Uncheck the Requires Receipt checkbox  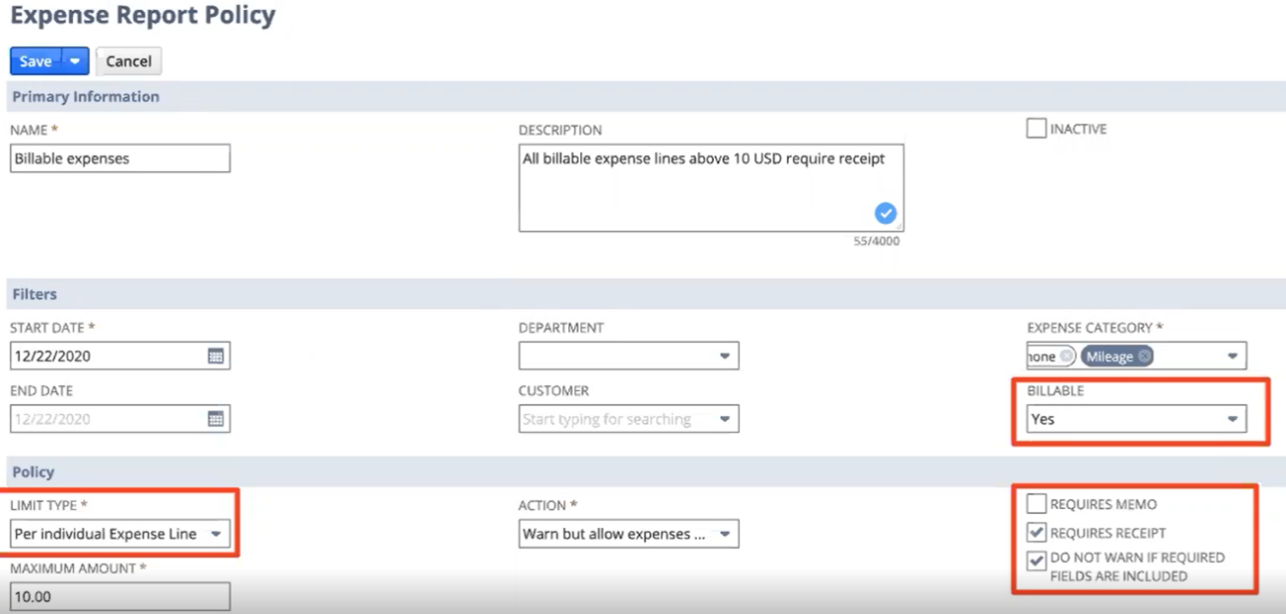click(x=1036, y=533)
